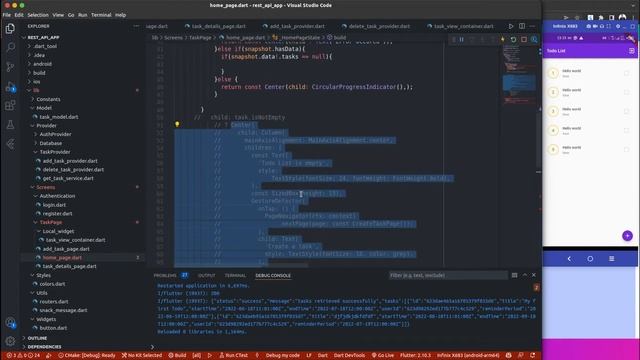
Task: Open editor more actions ellipsis
Action: click(x=532, y=26)
